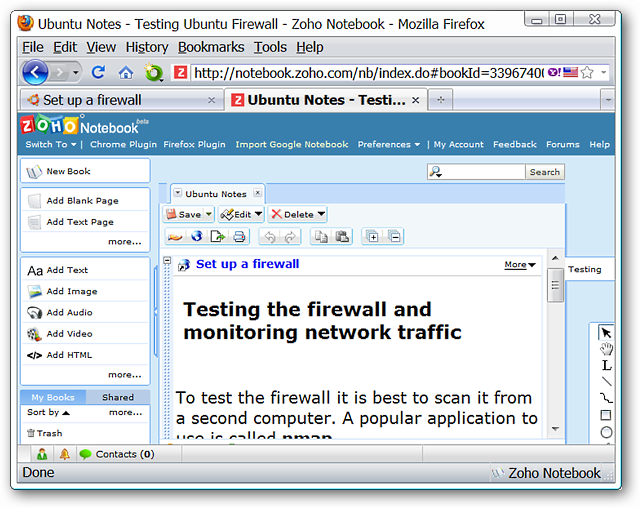Click the Undo arrow icon
The image size is (640, 508).
(x=270, y=237)
